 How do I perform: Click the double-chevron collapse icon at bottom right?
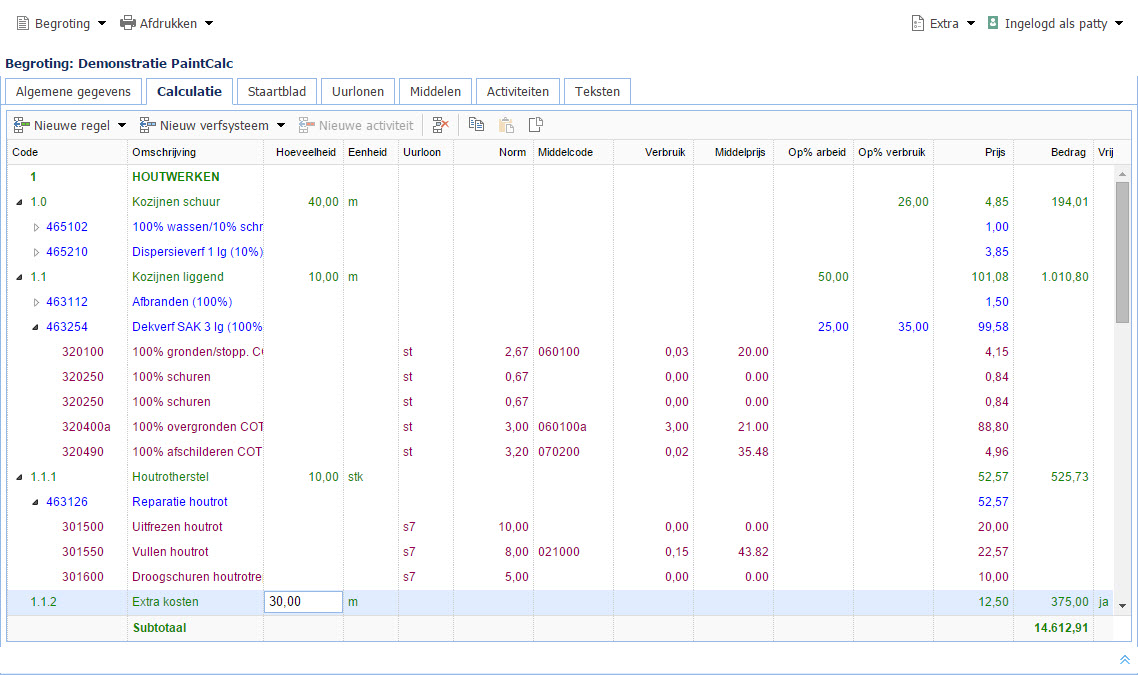click(1124, 660)
